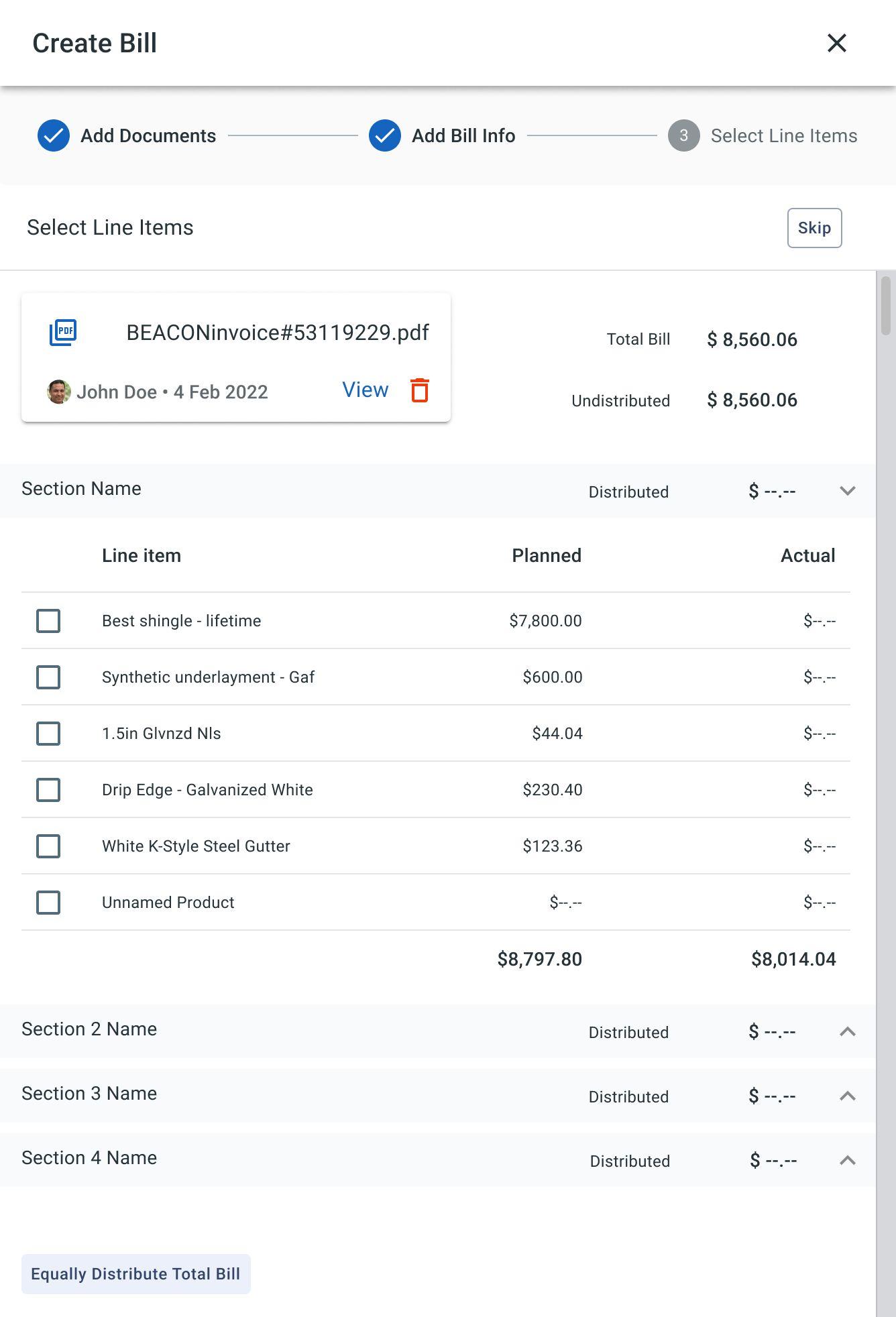Check the Best shingle - lifetime checkbox
Image resolution: width=896 pixels, height=1317 pixels.
coord(48,621)
